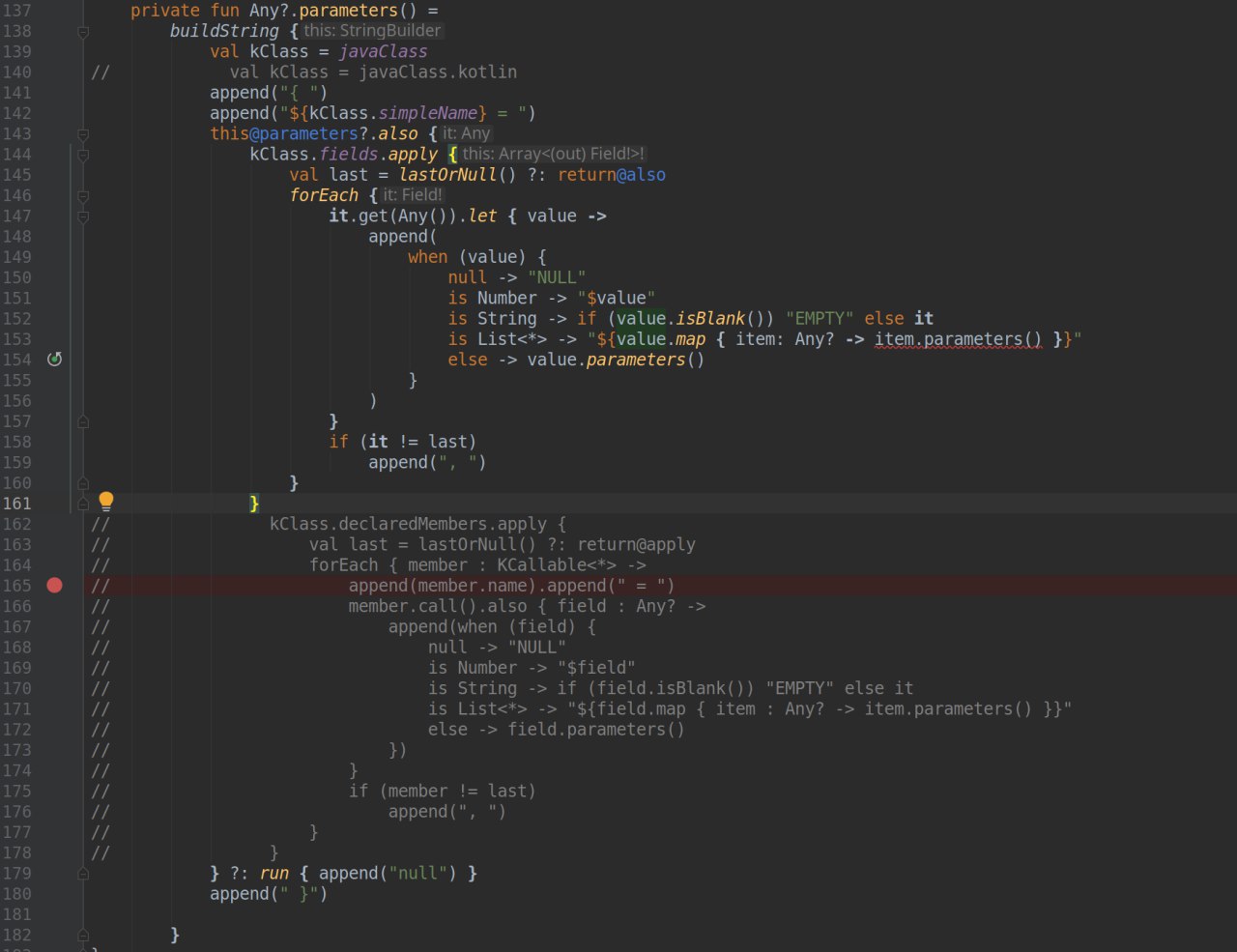Click '"NULL"' string on line 150

[x=557, y=277]
